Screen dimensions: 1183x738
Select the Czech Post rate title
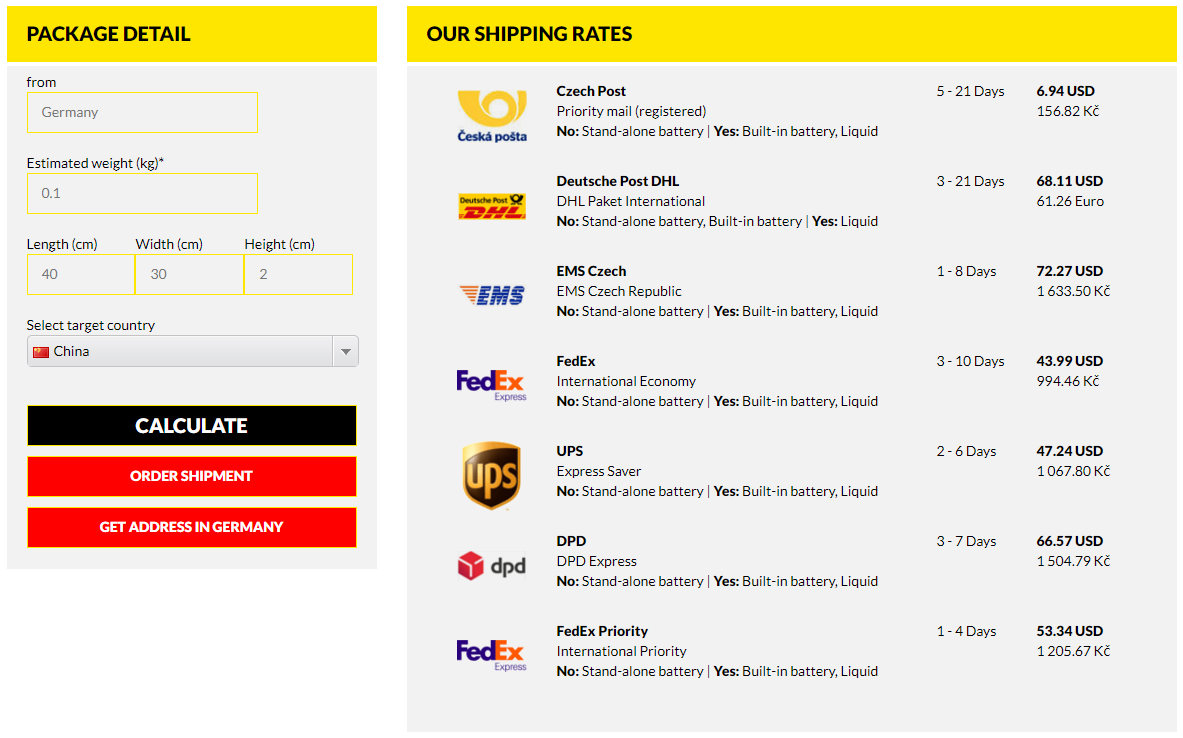coord(591,91)
